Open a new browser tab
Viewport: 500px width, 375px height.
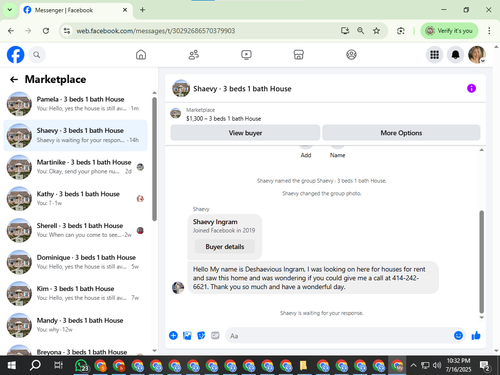click(142, 10)
